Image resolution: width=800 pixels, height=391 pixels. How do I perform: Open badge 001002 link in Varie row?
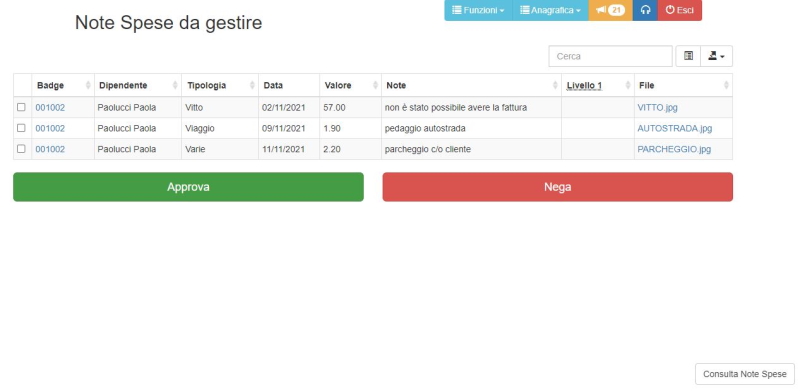50,149
